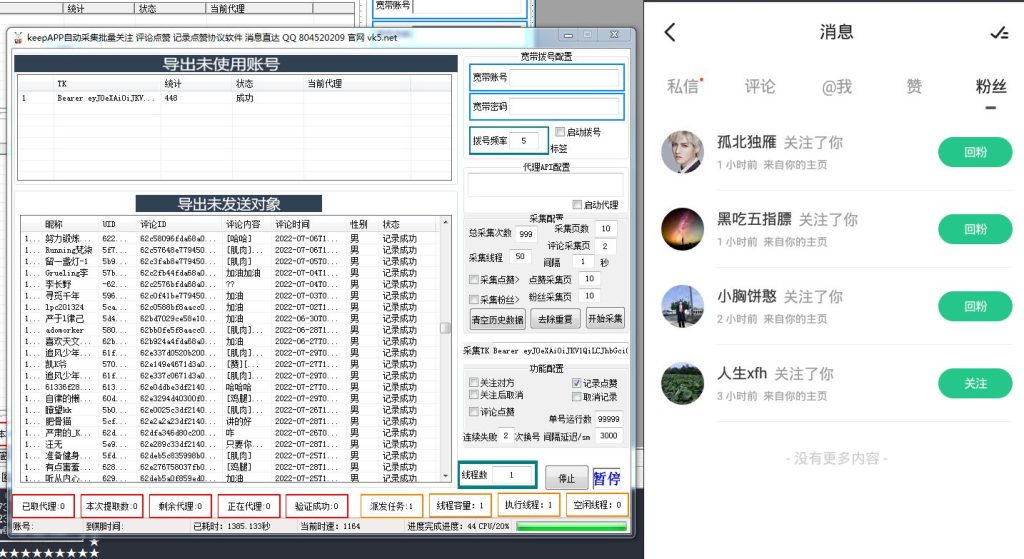The width and height of the screenshot is (1024, 559).
Task: Edit the 总采集次数 field
Action: [x=526, y=234]
